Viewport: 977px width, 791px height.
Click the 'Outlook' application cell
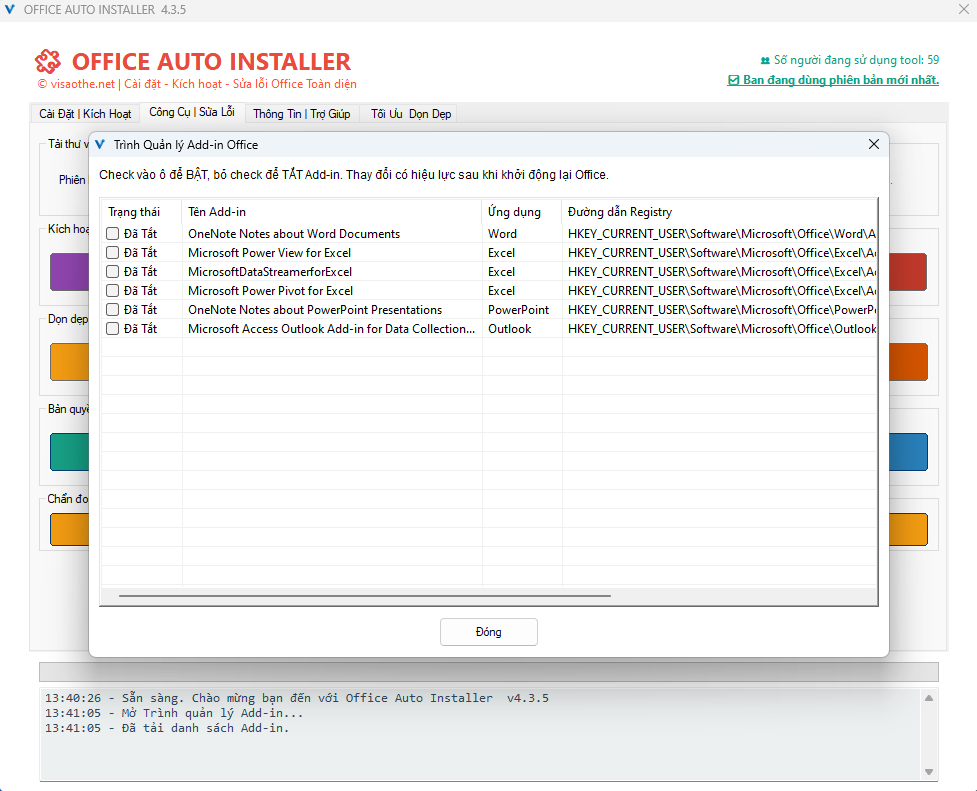tap(510, 328)
